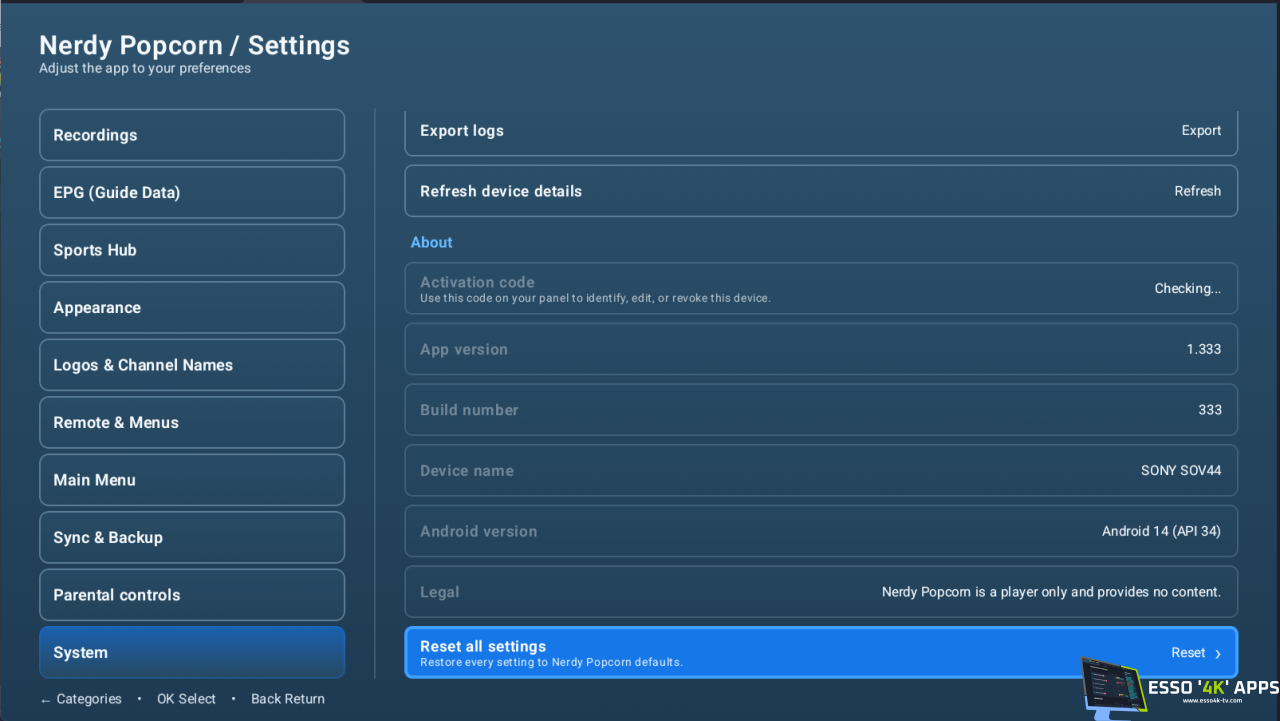Click 'Nerdy Popcorn / Settings' title
Screen dimensions: 1280x721
(x=194, y=45)
